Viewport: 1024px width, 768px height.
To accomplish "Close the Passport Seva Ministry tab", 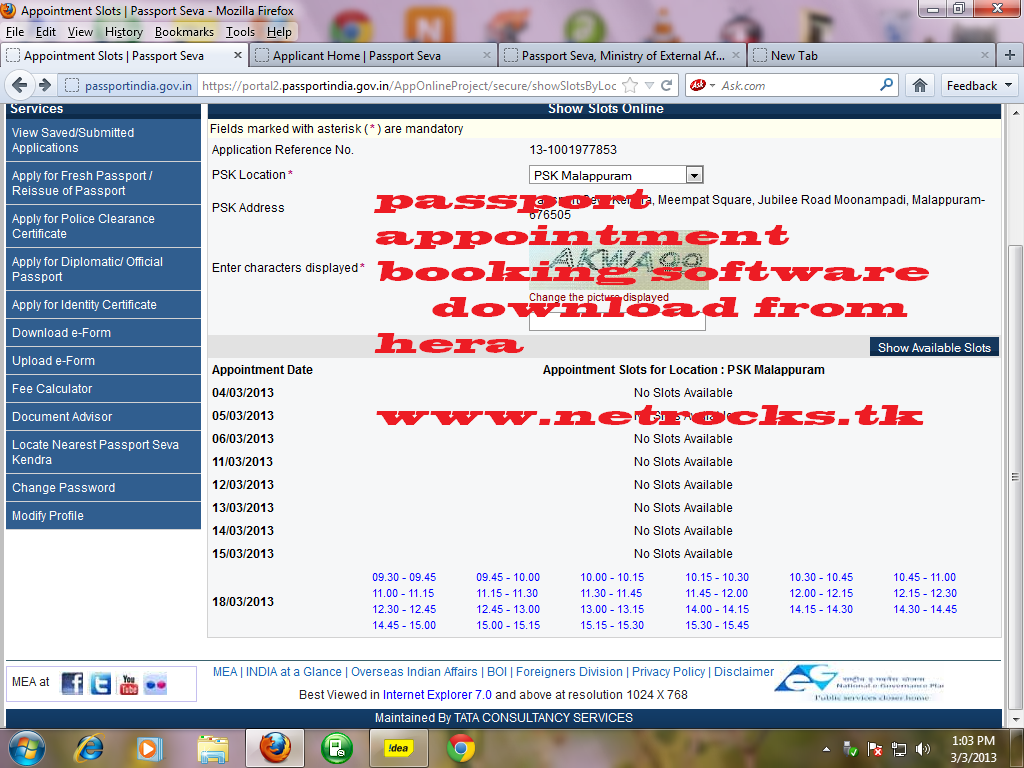I will (736, 56).
